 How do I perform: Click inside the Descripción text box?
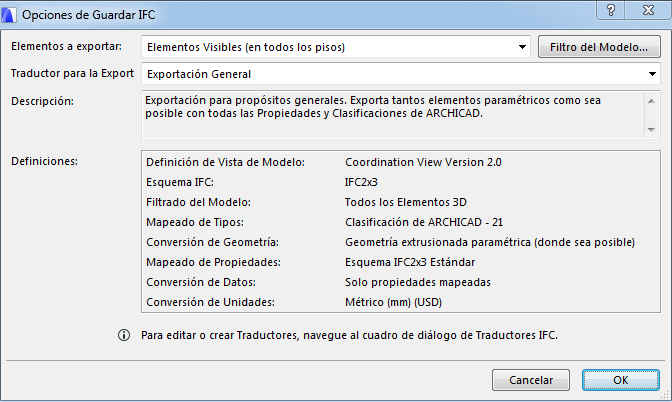point(390,114)
